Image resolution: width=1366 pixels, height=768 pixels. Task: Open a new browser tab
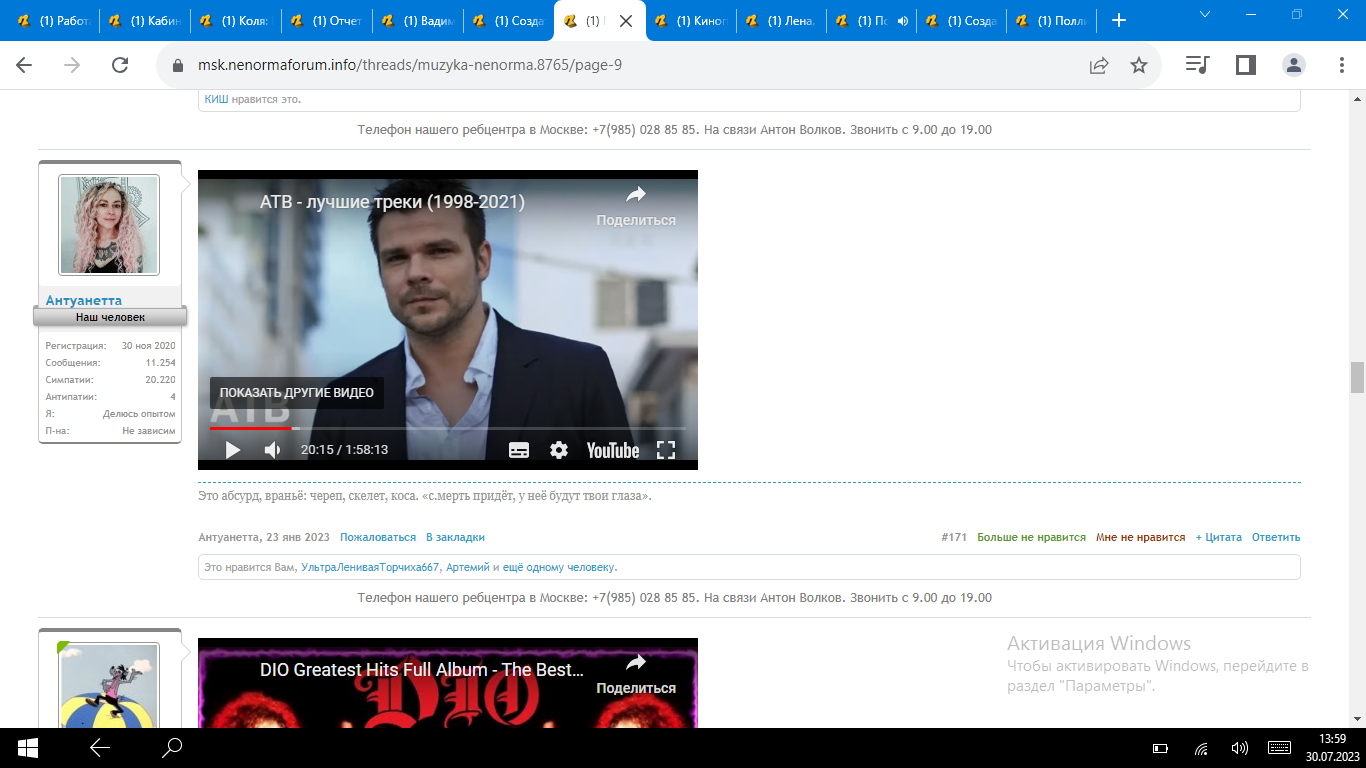pos(1119,20)
